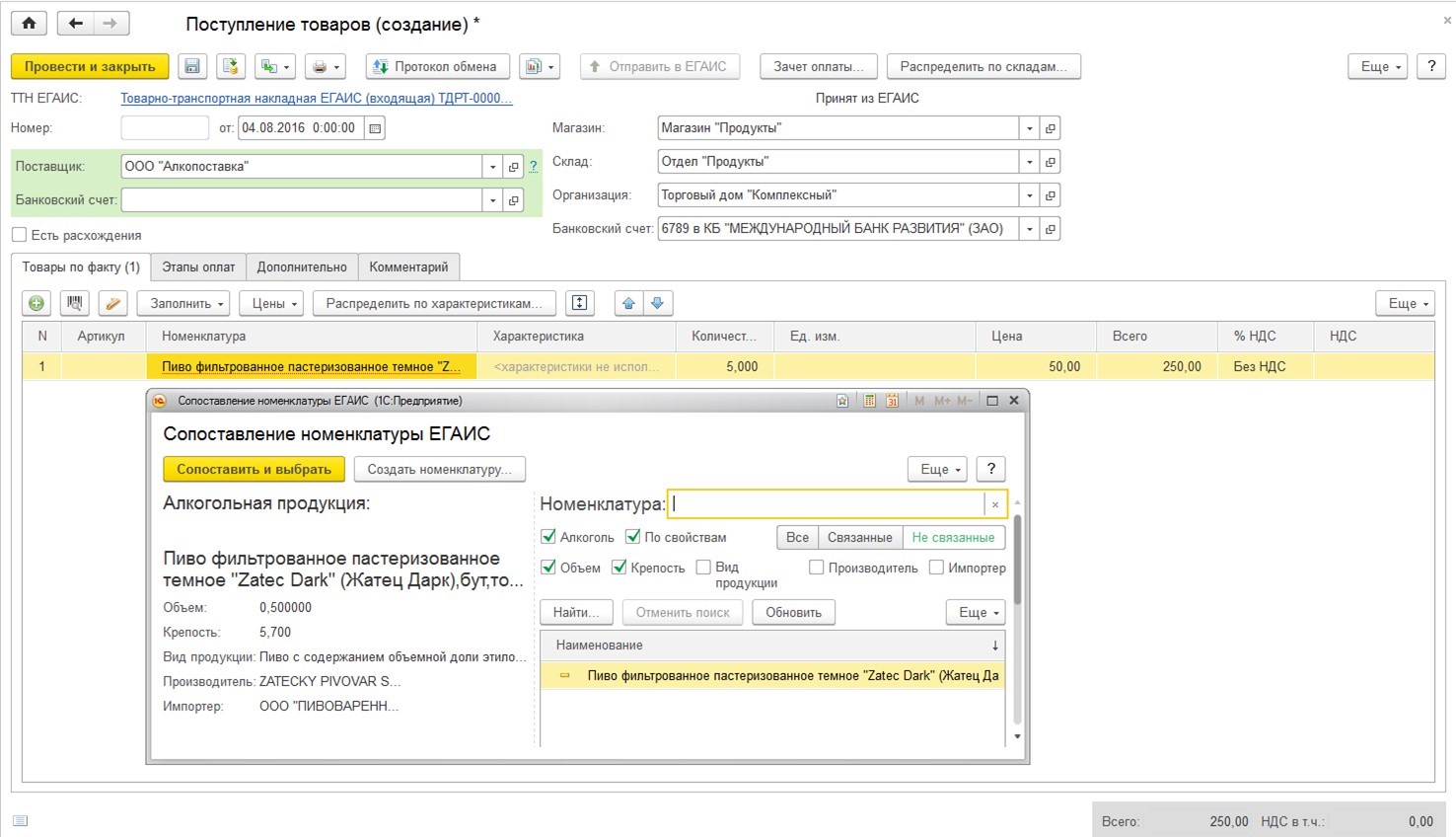This screenshot has width=1456, height=837.
Task: Switch to the Дополнительно tab
Action: point(302,266)
